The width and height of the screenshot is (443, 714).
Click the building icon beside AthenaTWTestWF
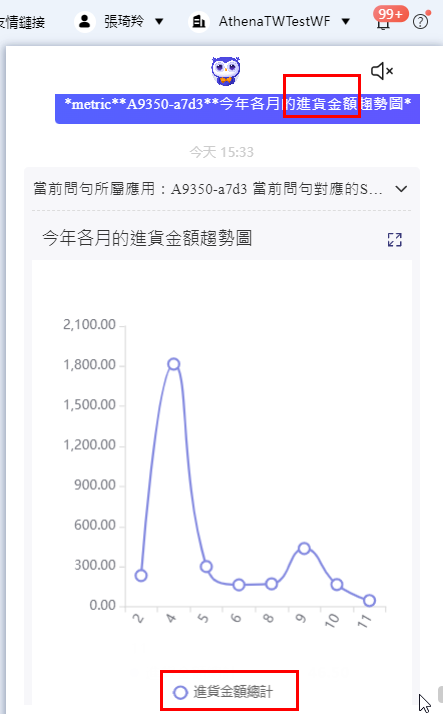tap(199, 21)
